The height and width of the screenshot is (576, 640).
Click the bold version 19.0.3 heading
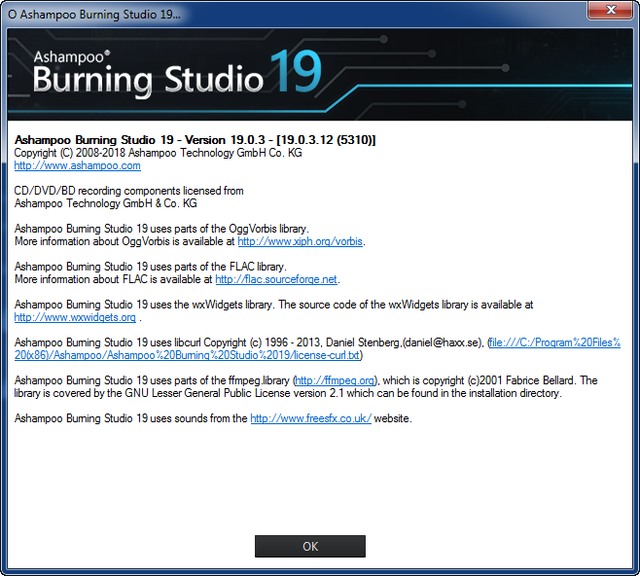[195, 139]
